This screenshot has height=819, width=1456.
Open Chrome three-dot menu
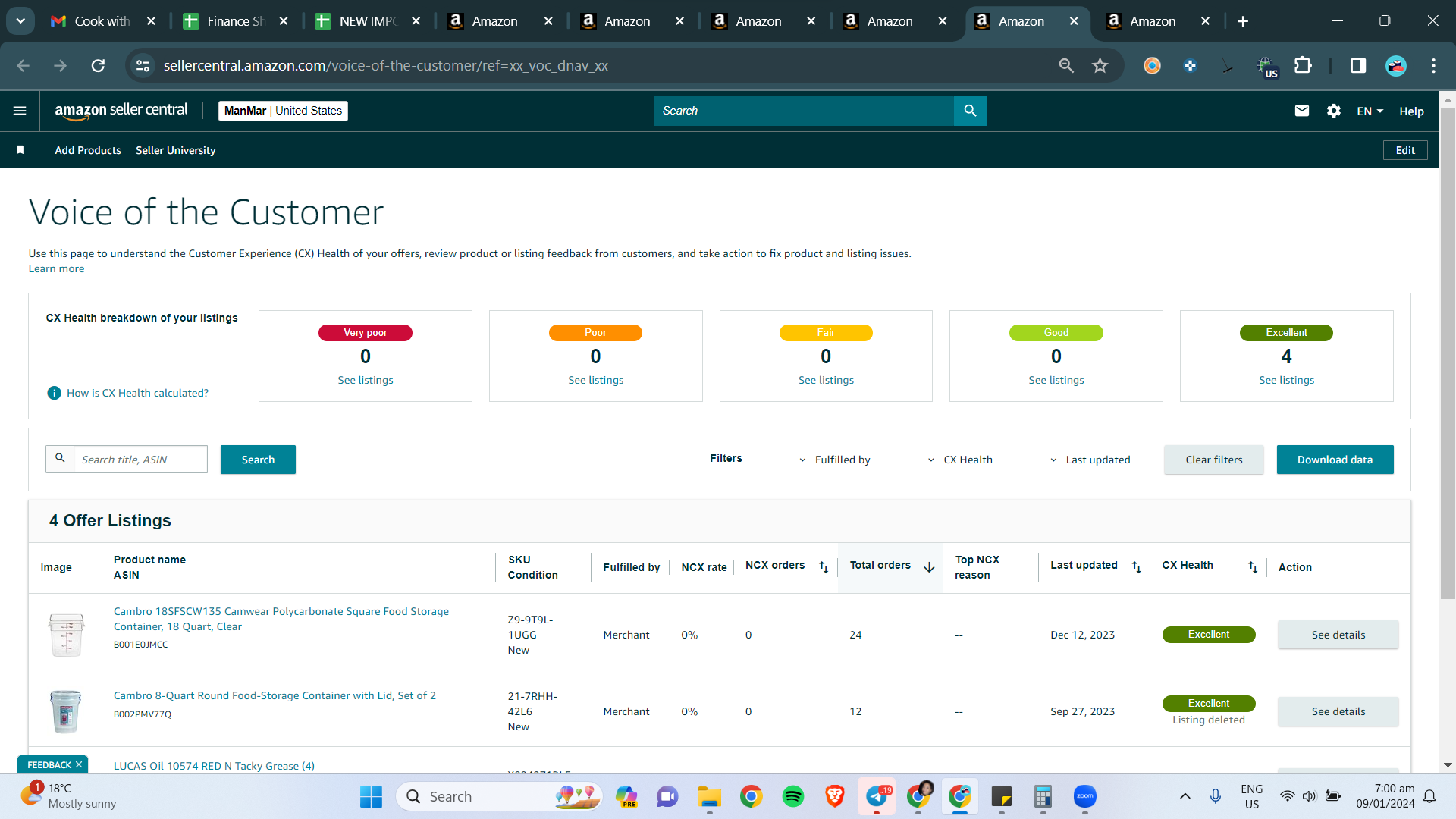[x=1433, y=66]
